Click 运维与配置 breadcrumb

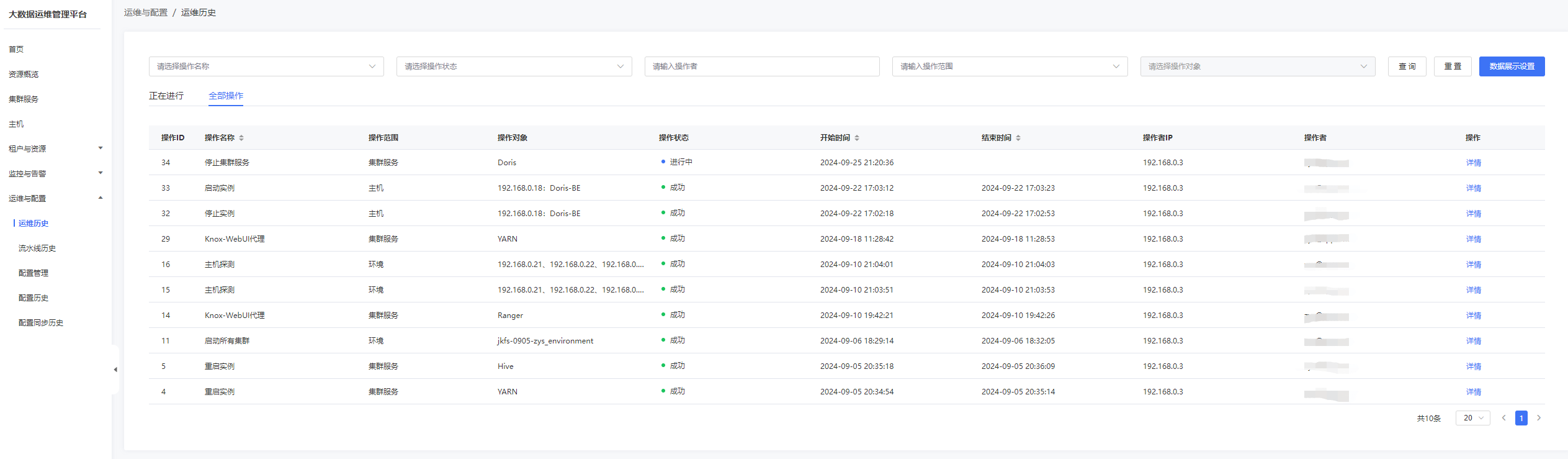pyautogui.click(x=146, y=12)
